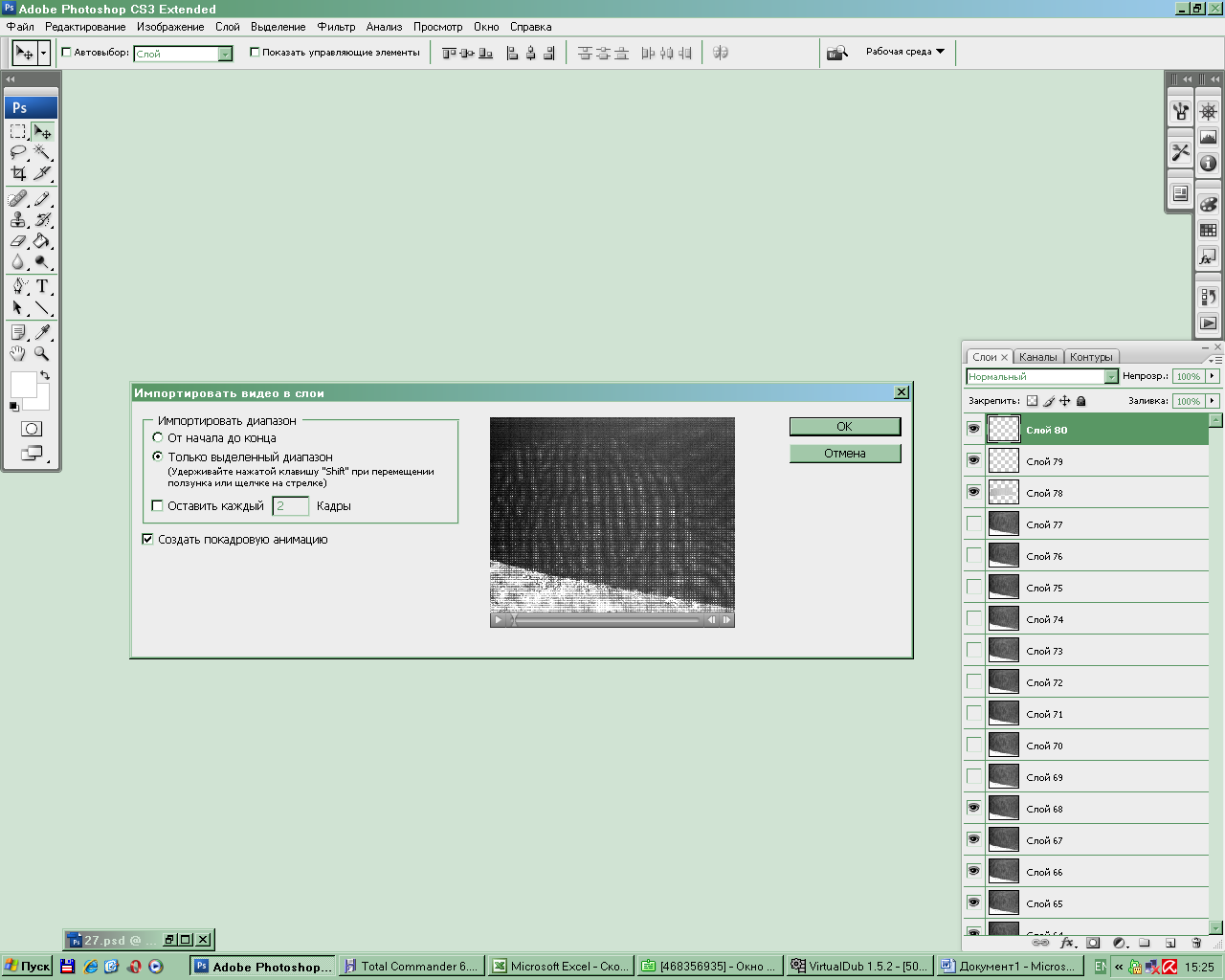Select the Pencil tool

[x=42, y=199]
